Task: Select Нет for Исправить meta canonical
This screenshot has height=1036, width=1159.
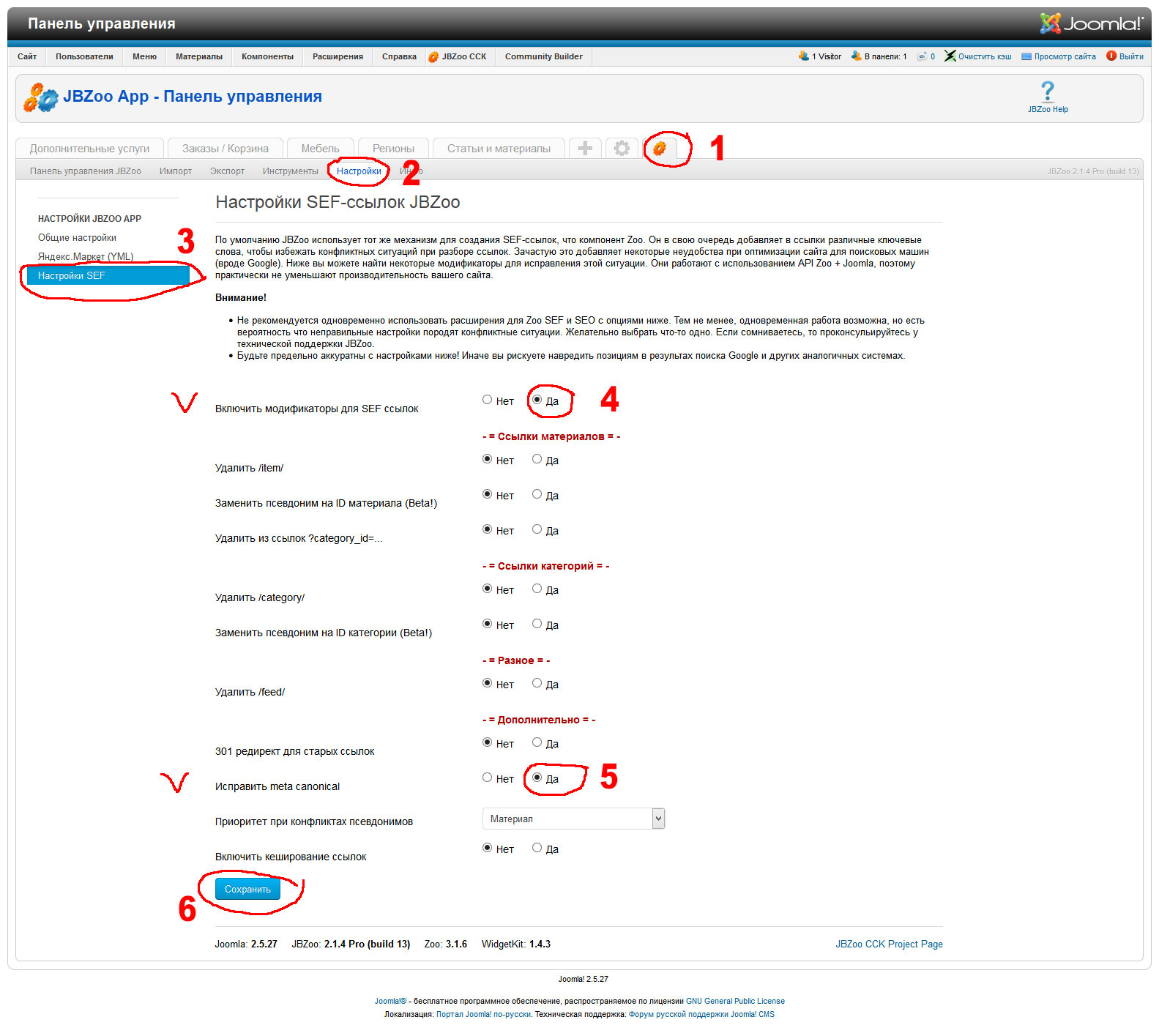Action: click(487, 778)
